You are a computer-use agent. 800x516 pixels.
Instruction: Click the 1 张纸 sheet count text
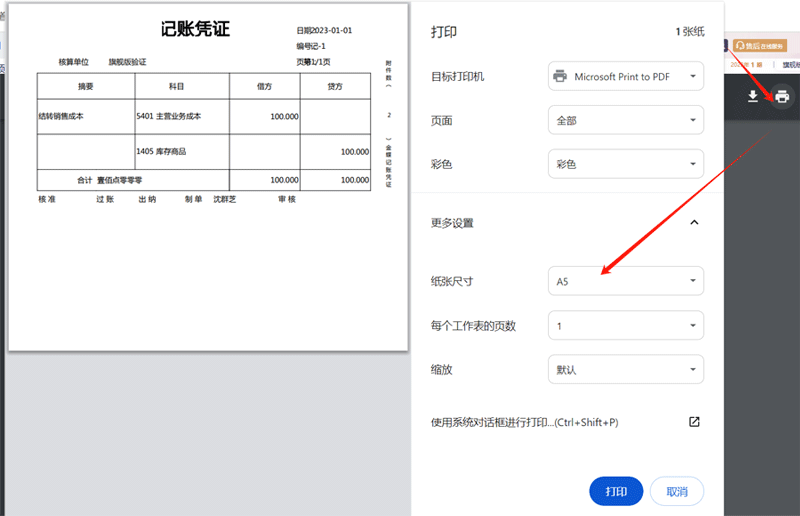(690, 32)
